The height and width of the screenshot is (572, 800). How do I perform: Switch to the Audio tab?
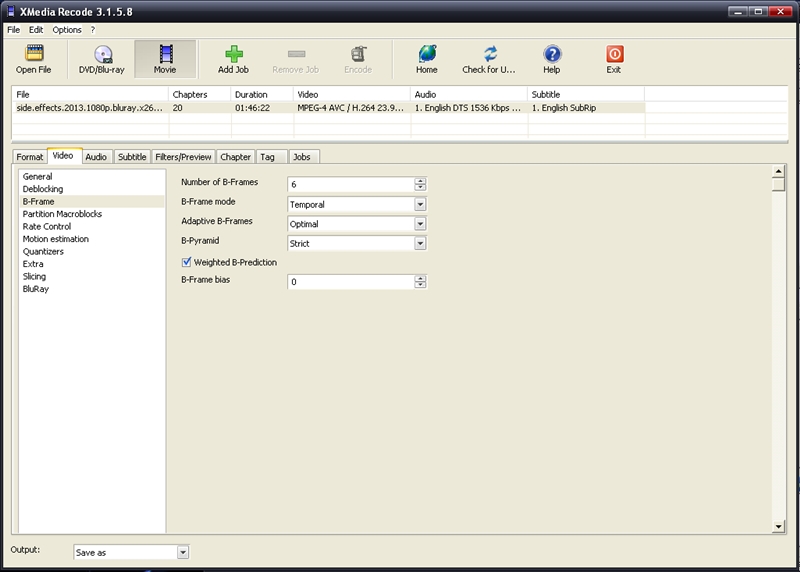[96, 157]
